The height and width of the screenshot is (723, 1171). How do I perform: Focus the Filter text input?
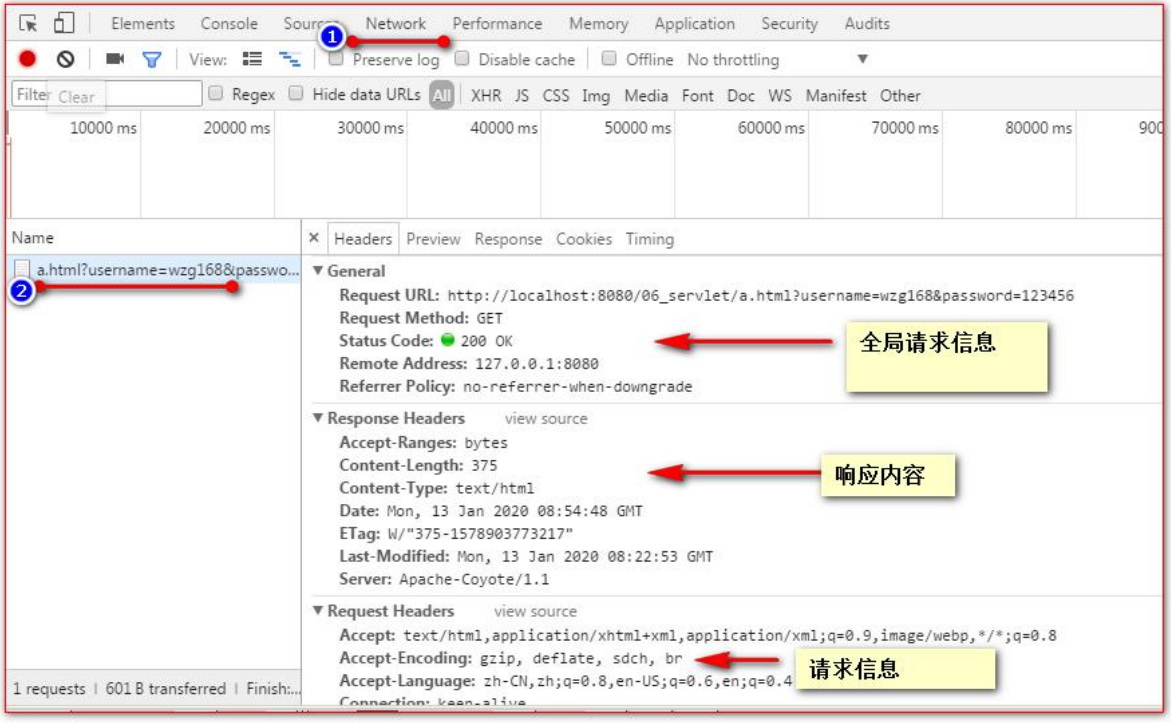106,94
